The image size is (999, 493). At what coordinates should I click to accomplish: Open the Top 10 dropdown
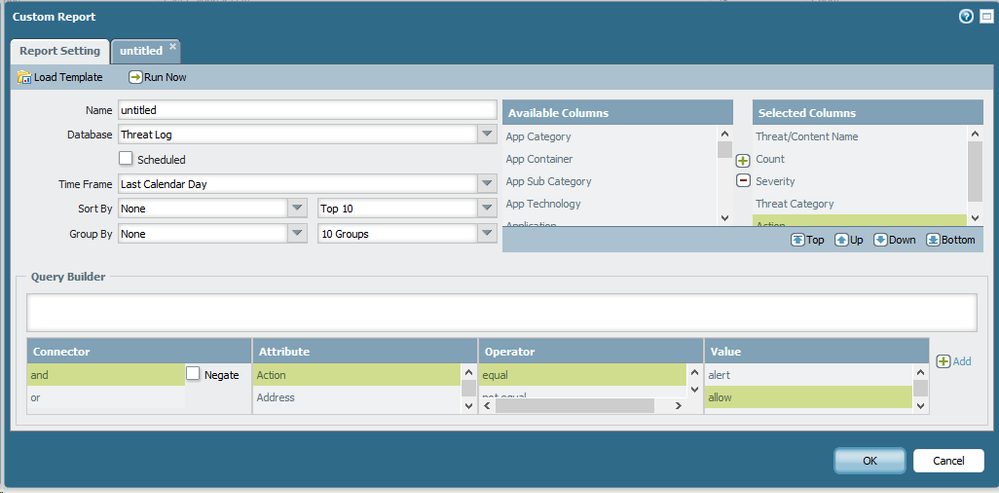[x=486, y=208]
